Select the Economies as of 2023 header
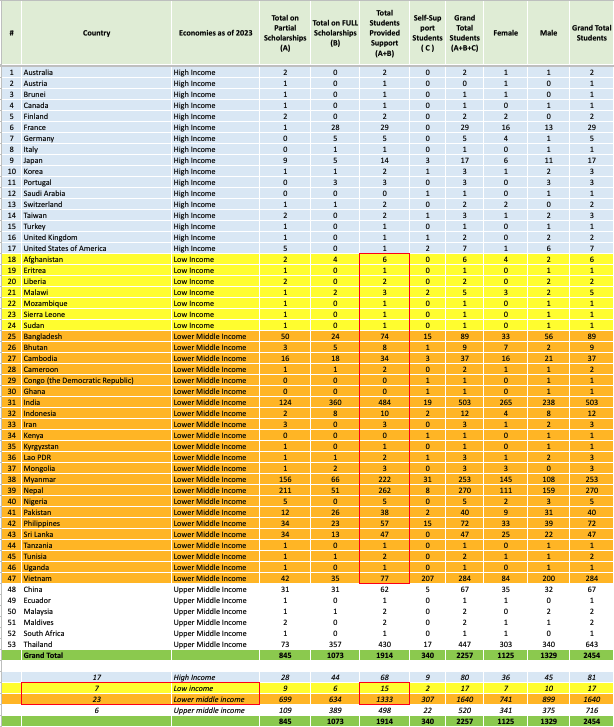This screenshot has width=614, height=727. (x=215, y=33)
